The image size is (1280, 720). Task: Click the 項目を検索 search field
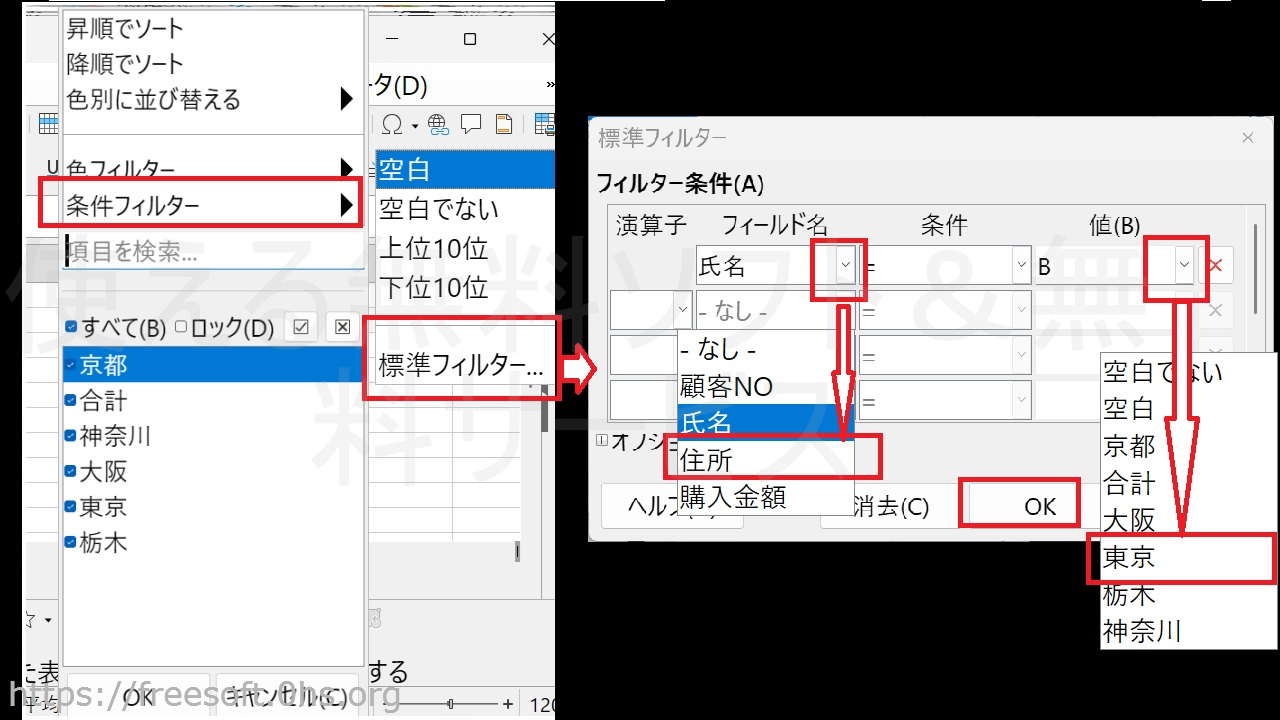[x=210, y=251]
